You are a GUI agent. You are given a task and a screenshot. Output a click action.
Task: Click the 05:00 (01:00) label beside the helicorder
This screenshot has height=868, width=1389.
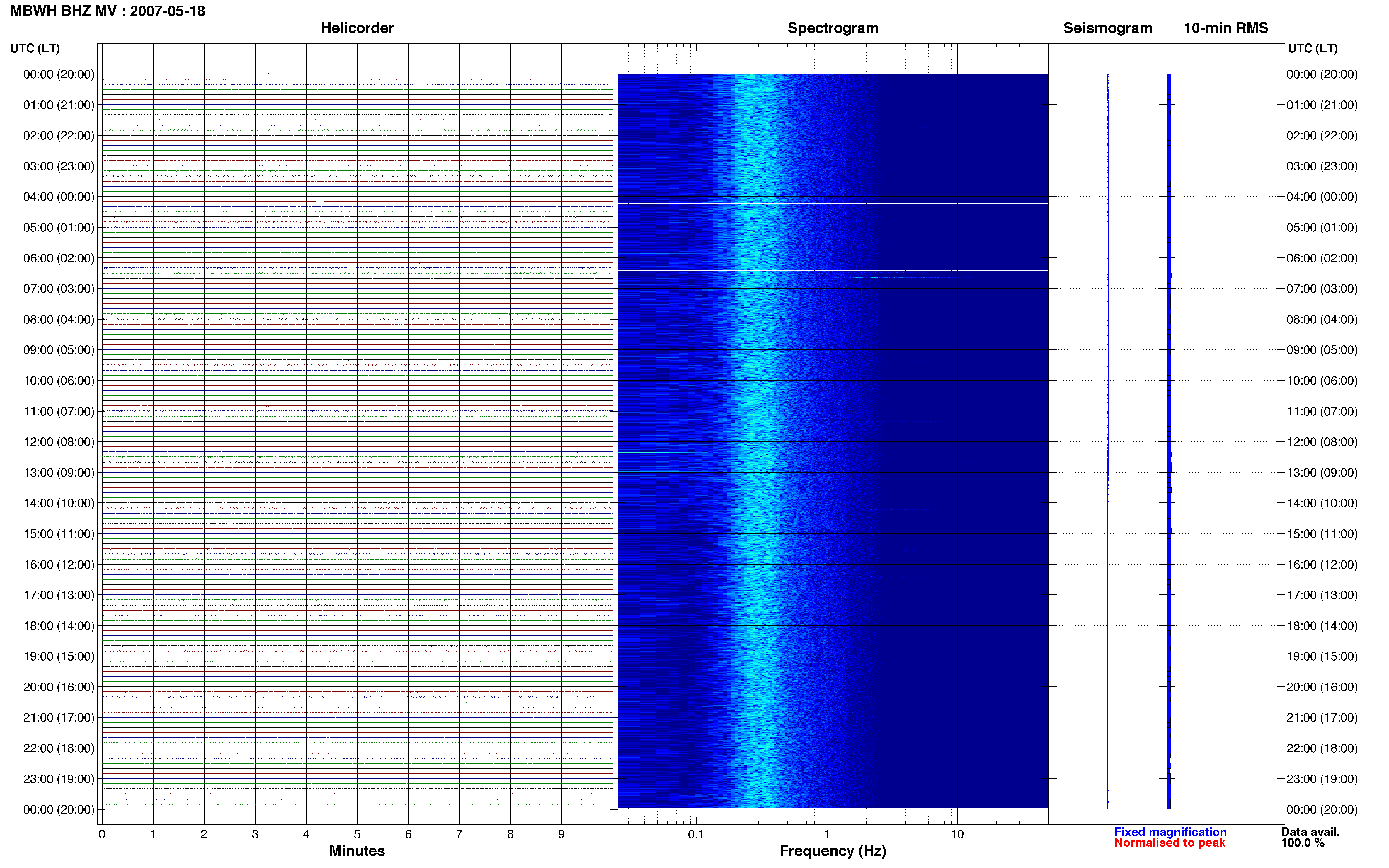(x=59, y=227)
